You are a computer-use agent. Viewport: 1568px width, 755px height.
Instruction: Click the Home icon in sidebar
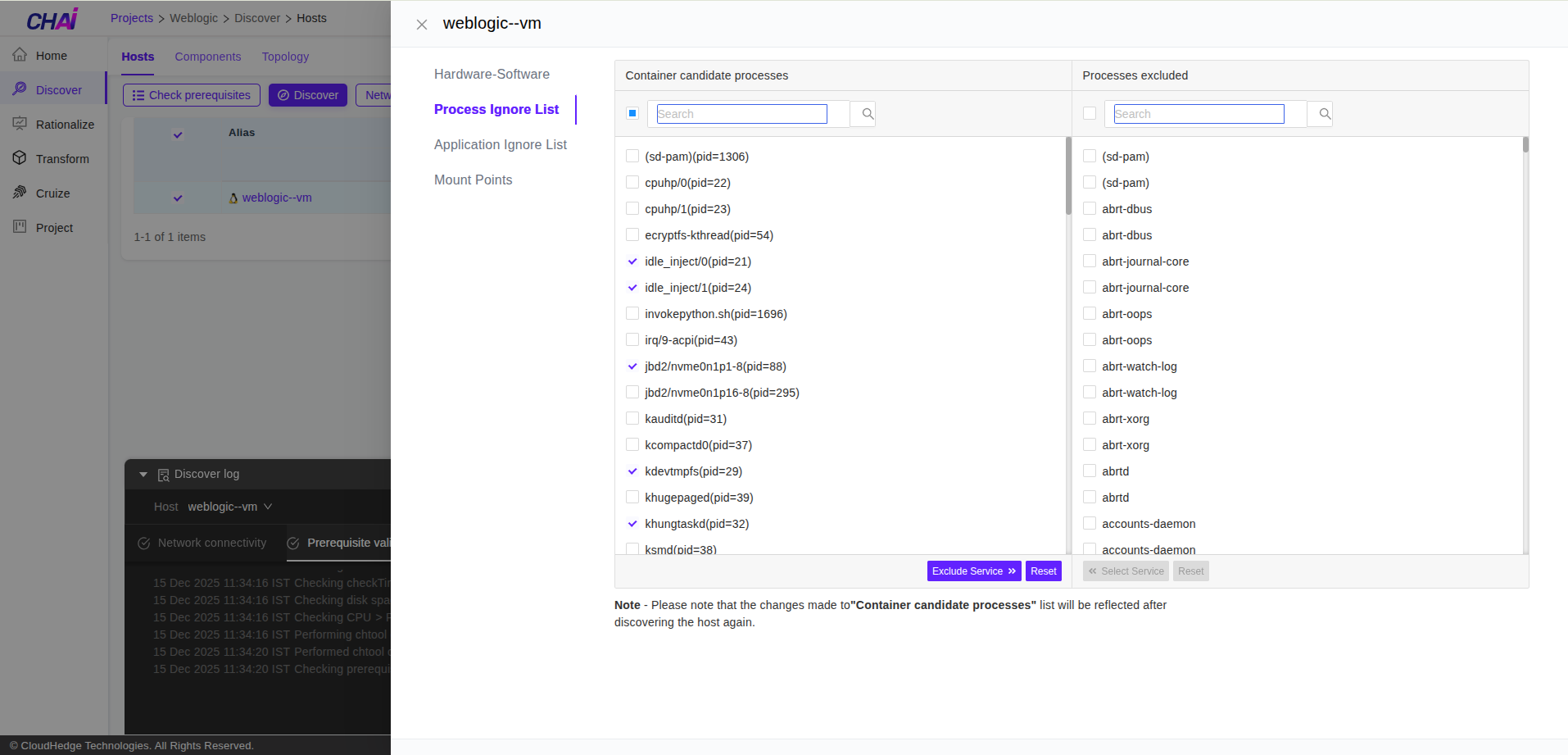point(20,55)
